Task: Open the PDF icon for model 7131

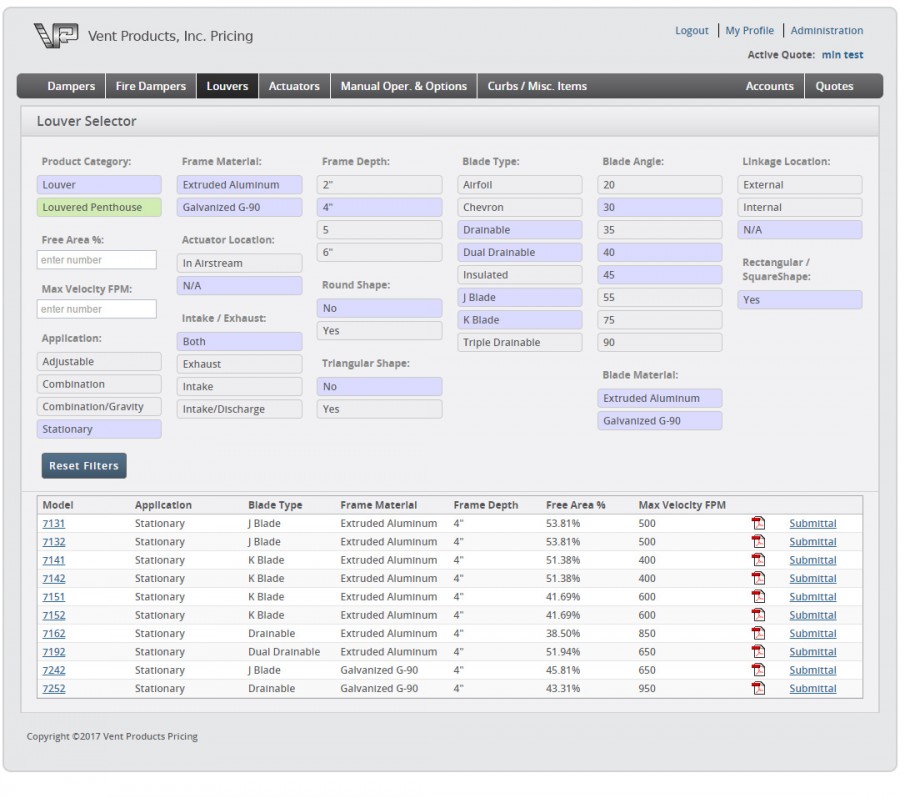Action: click(758, 523)
